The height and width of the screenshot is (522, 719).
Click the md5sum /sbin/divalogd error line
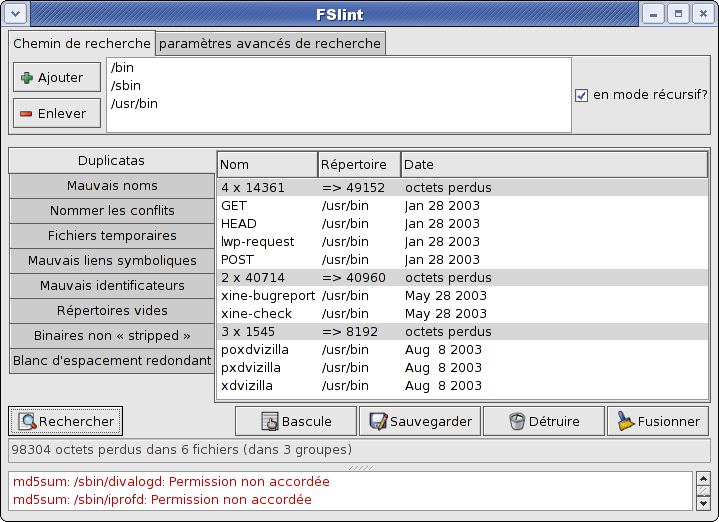coord(171,482)
